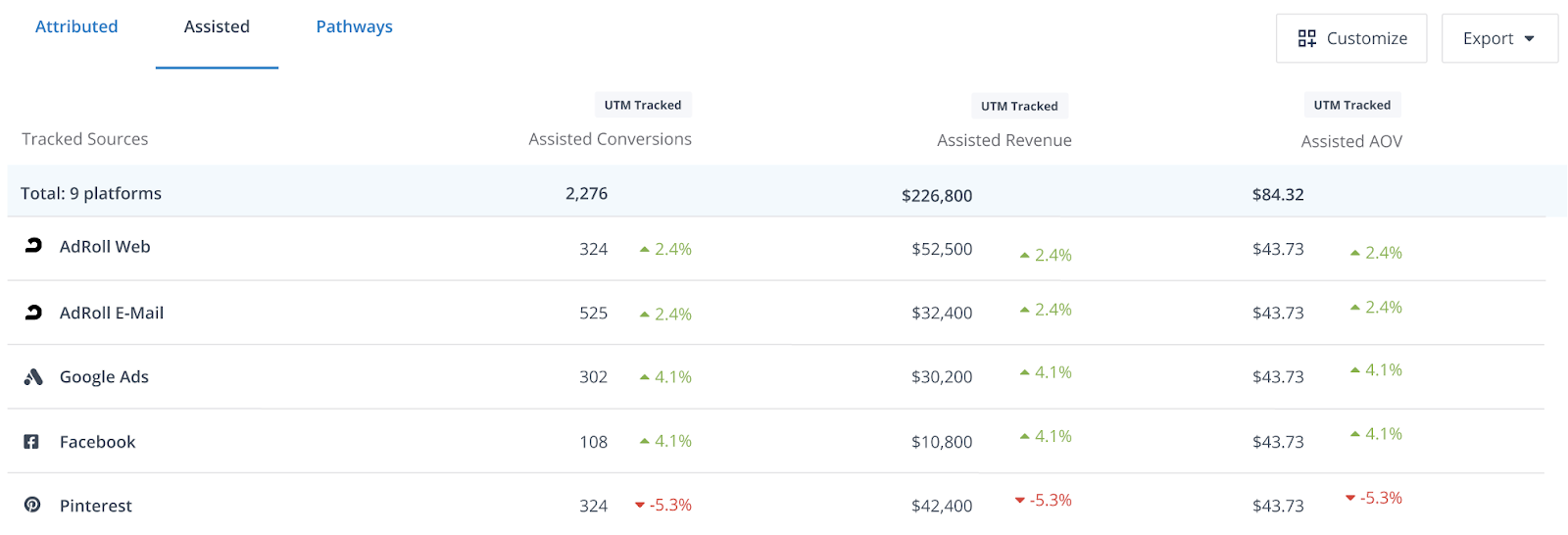Click the Google Ads logo icon
The image size is (1568, 535).
[33, 377]
